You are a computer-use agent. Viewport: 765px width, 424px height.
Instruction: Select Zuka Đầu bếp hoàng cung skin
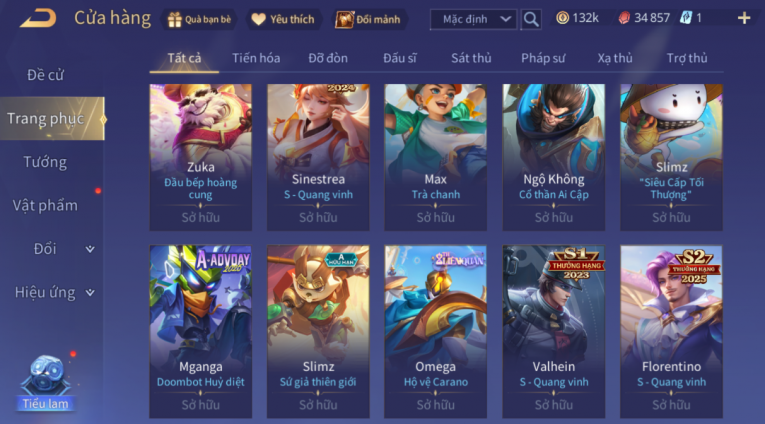(x=201, y=157)
